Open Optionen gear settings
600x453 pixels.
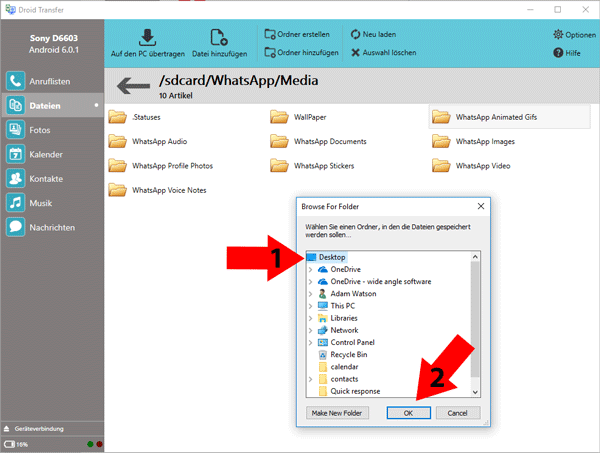558,34
